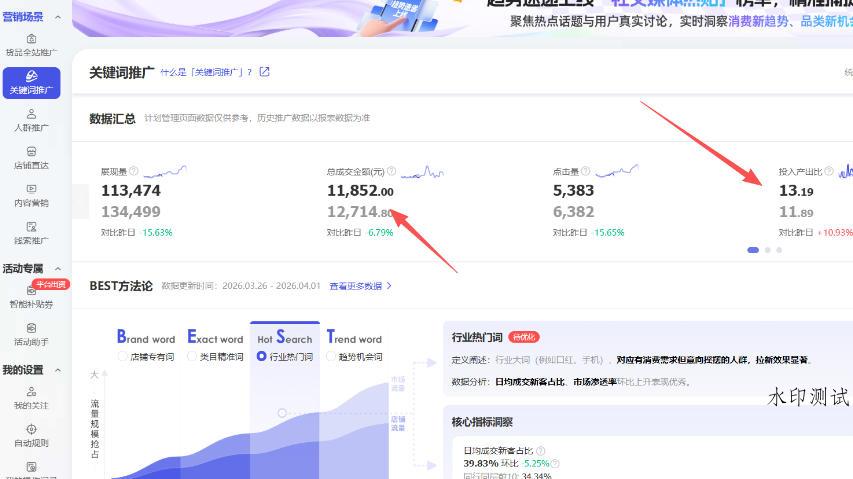
Task: Click data point marker on area chart
Action: (x=282, y=413)
